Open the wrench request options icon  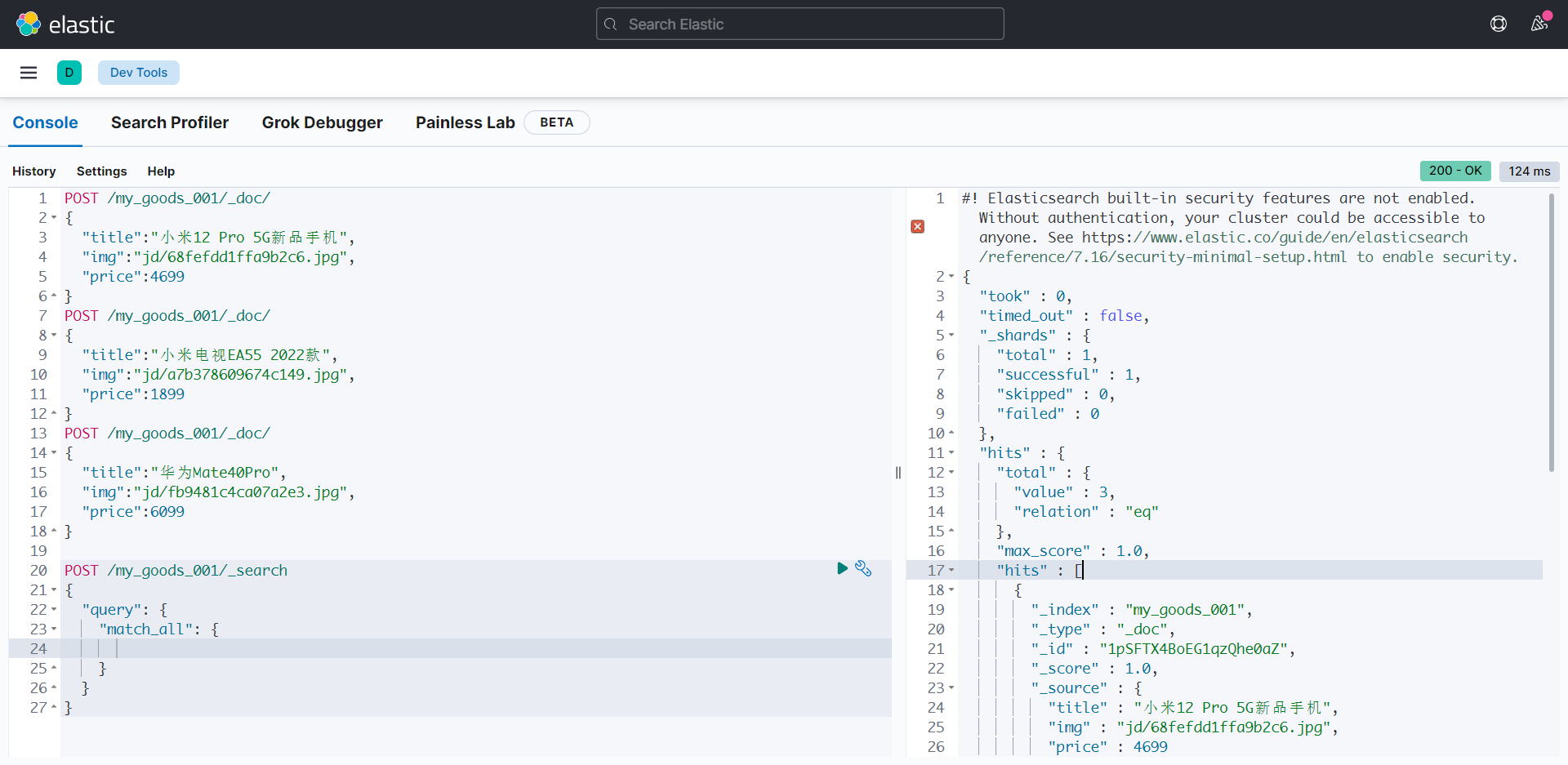click(863, 568)
